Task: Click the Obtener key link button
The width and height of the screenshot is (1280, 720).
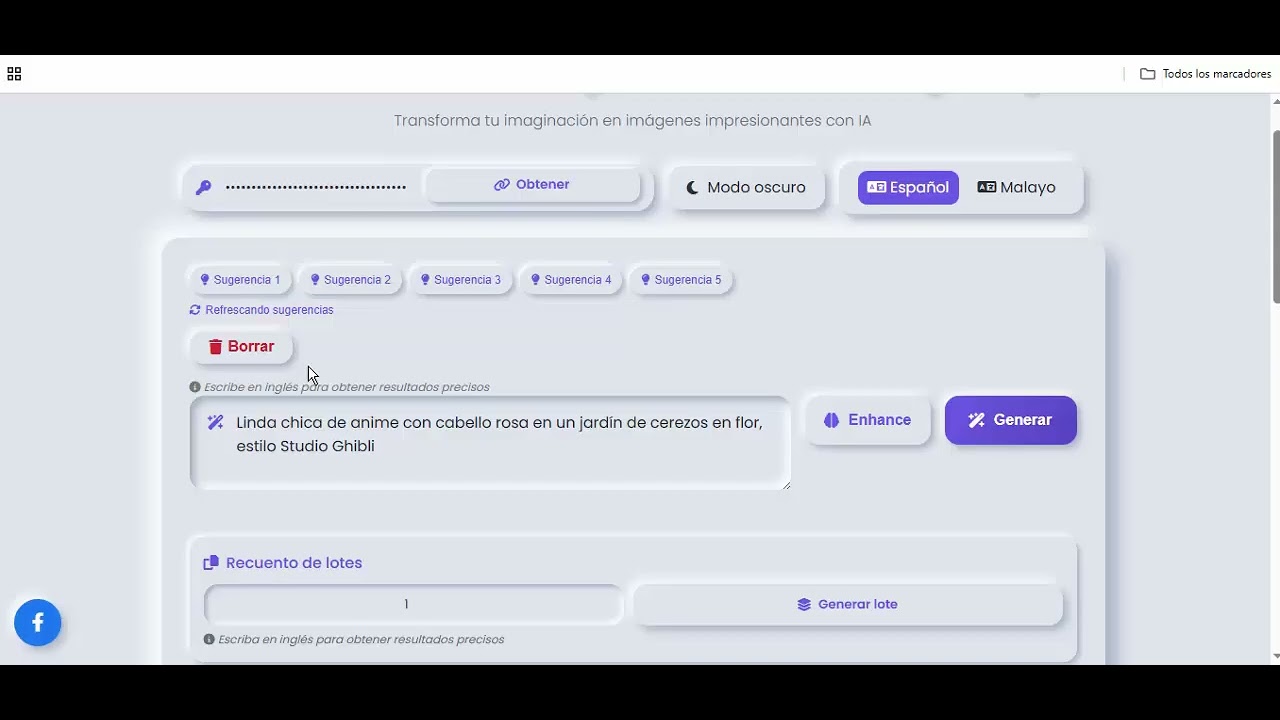Action: 532,185
